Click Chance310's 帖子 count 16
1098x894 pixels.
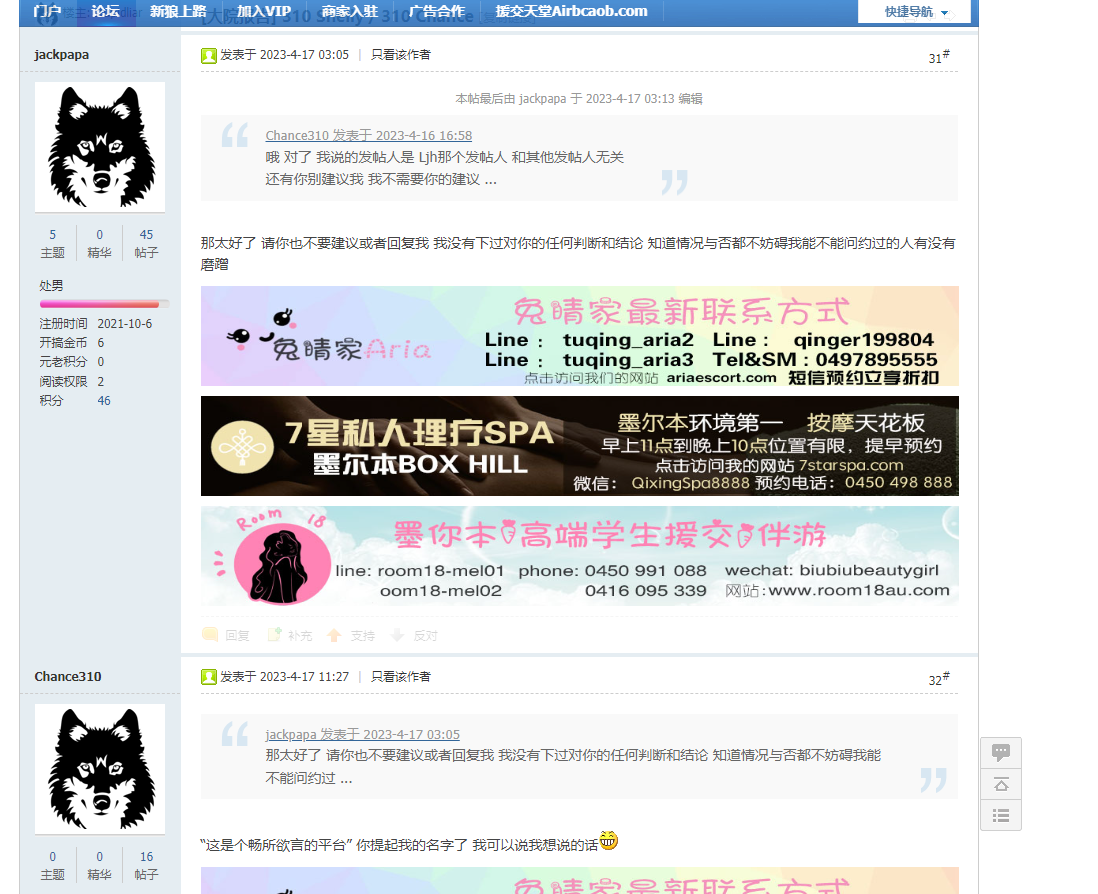[x=146, y=856]
